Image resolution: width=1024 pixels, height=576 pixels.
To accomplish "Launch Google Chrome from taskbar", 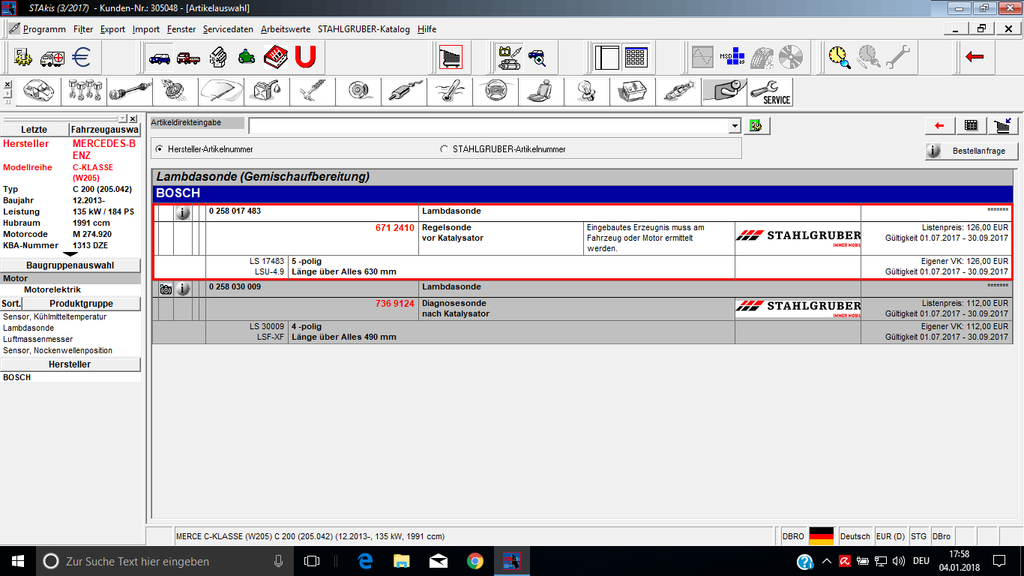I will (x=475, y=561).
